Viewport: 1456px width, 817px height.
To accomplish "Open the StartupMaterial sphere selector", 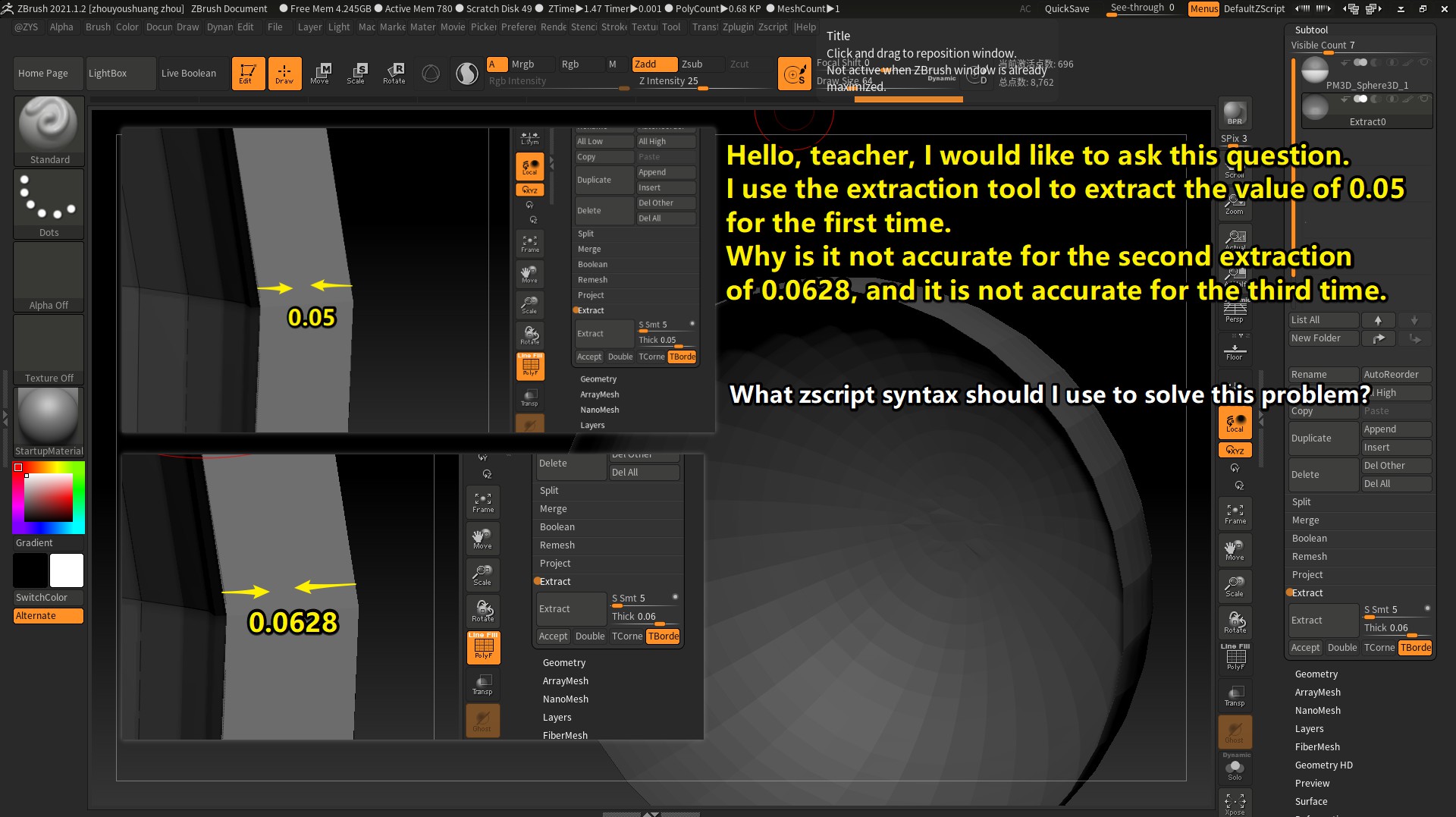I will pyautogui.click(x=49, y=421).
